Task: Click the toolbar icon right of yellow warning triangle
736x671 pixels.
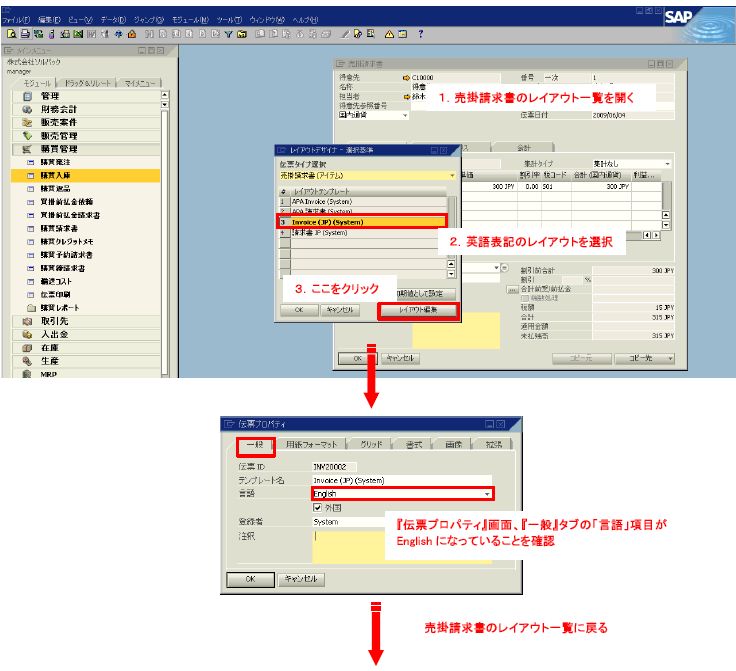Action: (x=403, y=34)
